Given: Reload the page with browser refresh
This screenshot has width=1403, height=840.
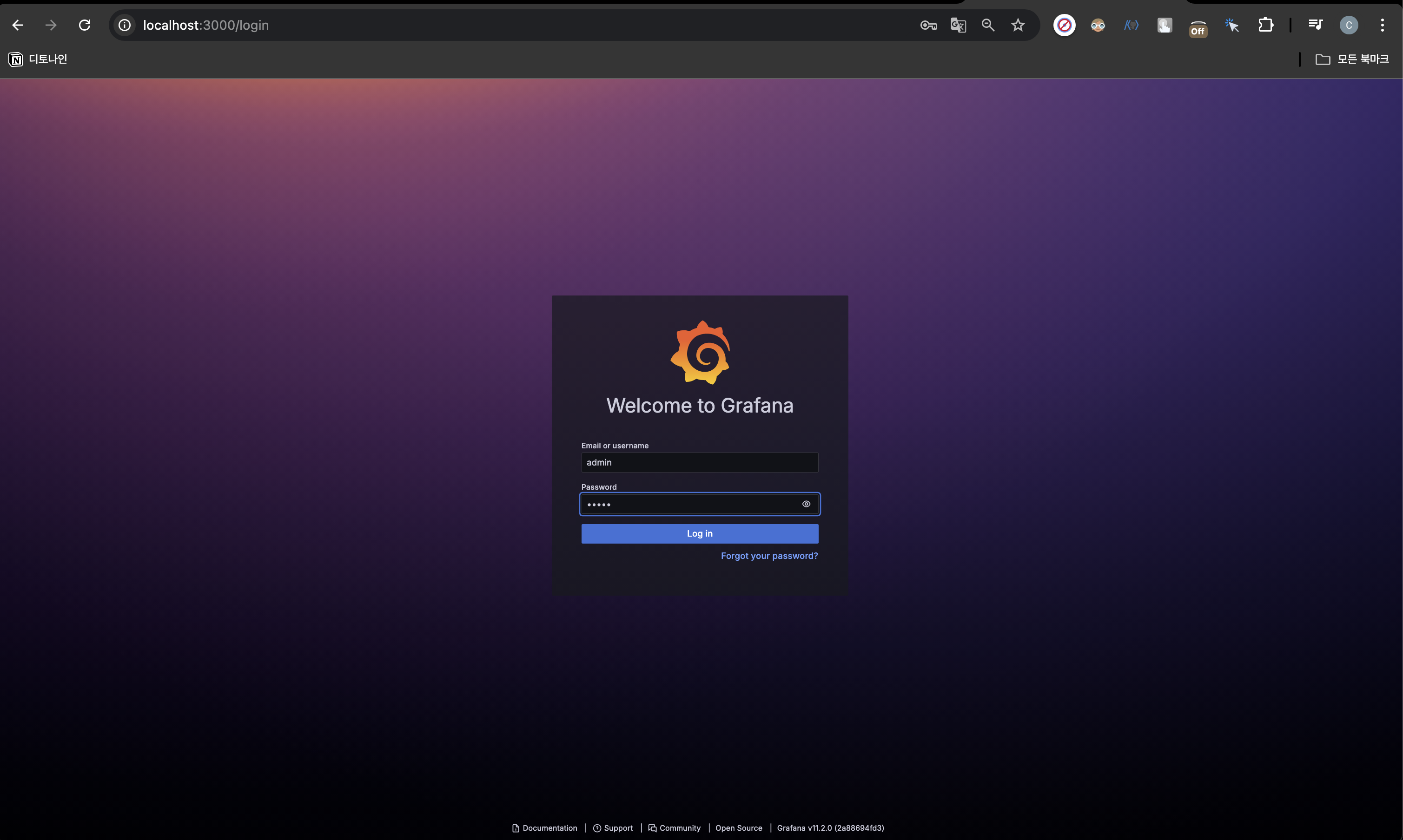Looking at the screenshot, I should tap(85, 25).
